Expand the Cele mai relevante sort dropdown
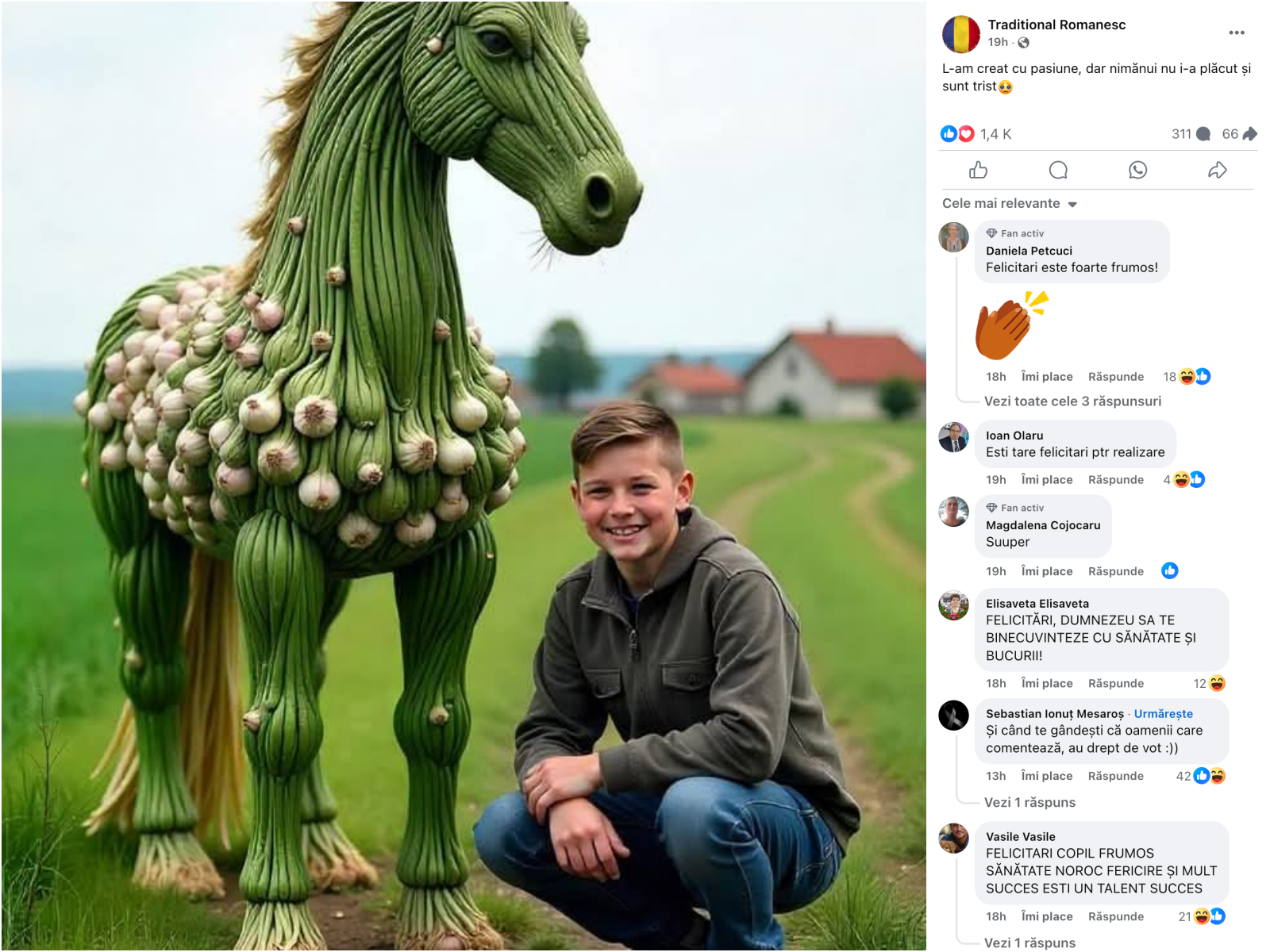 coord(1010,204)
